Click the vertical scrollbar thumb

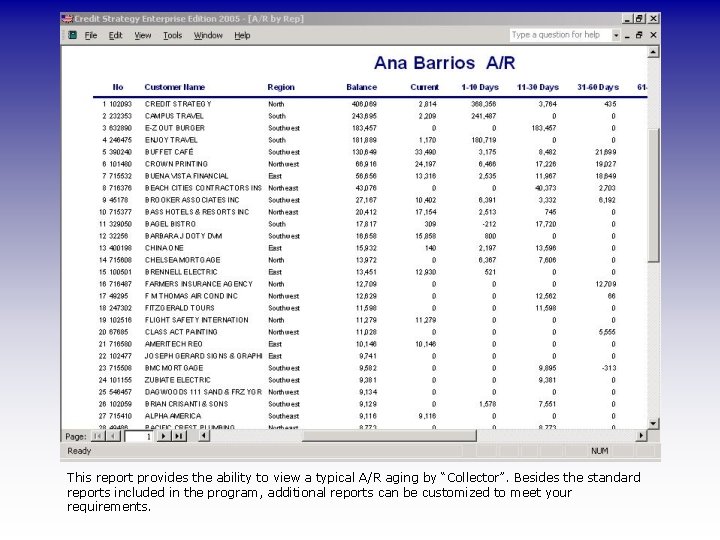pos(653,196)
